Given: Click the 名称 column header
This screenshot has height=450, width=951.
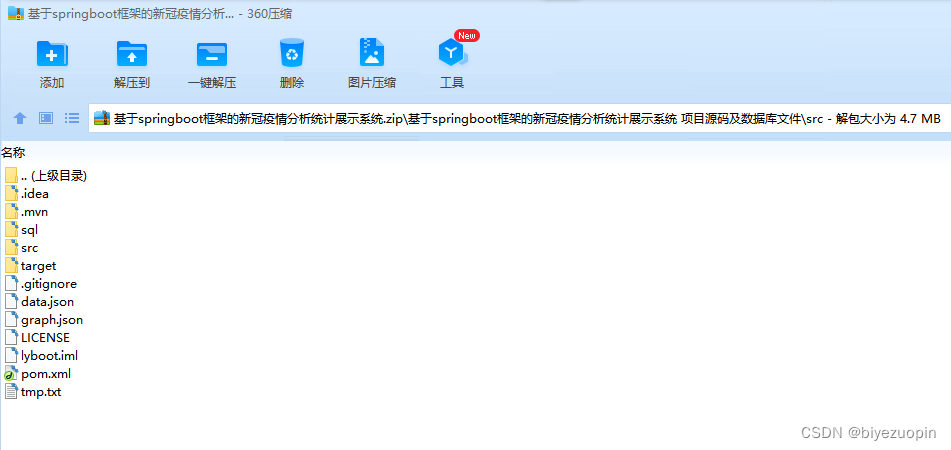Looking at the screenshot, I should coord(13,153).
